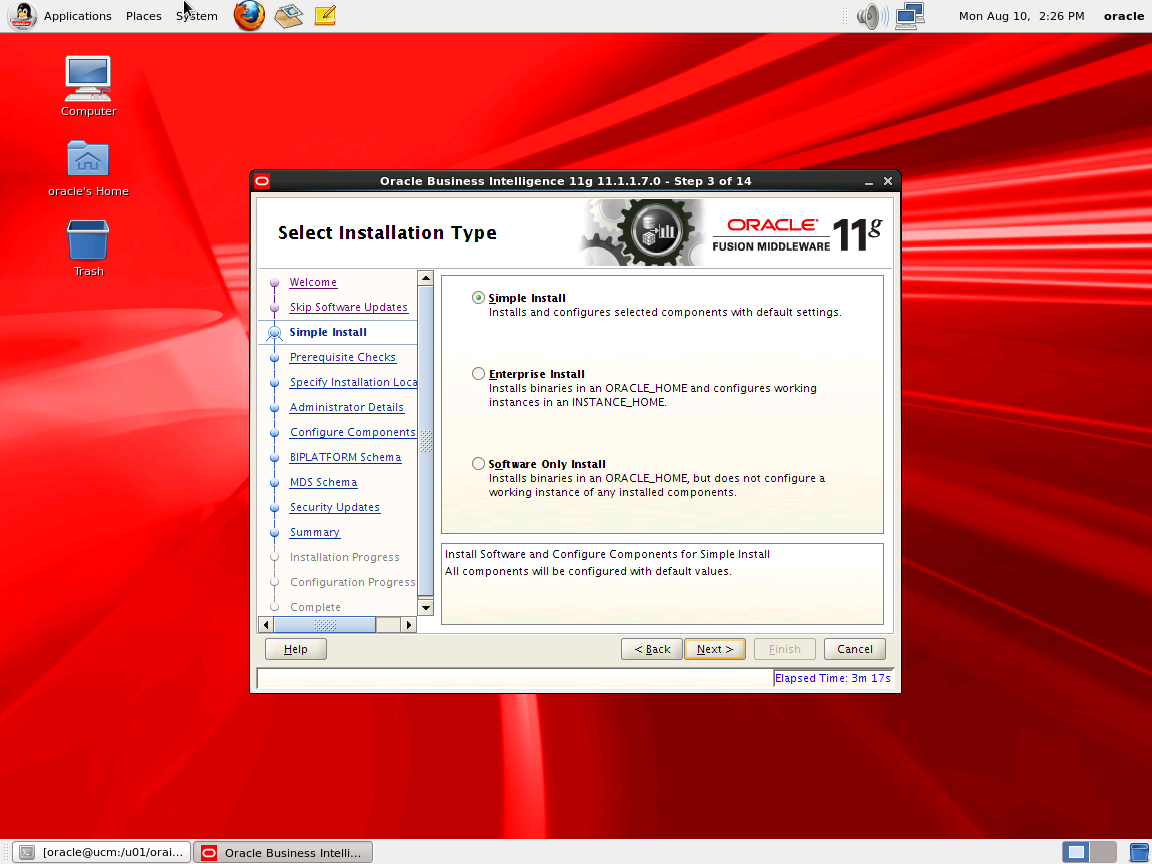The image size is (1152, 864).
Task: Open the Computer desktop icon
Action: pyautogui.click(x=88, y=87)
